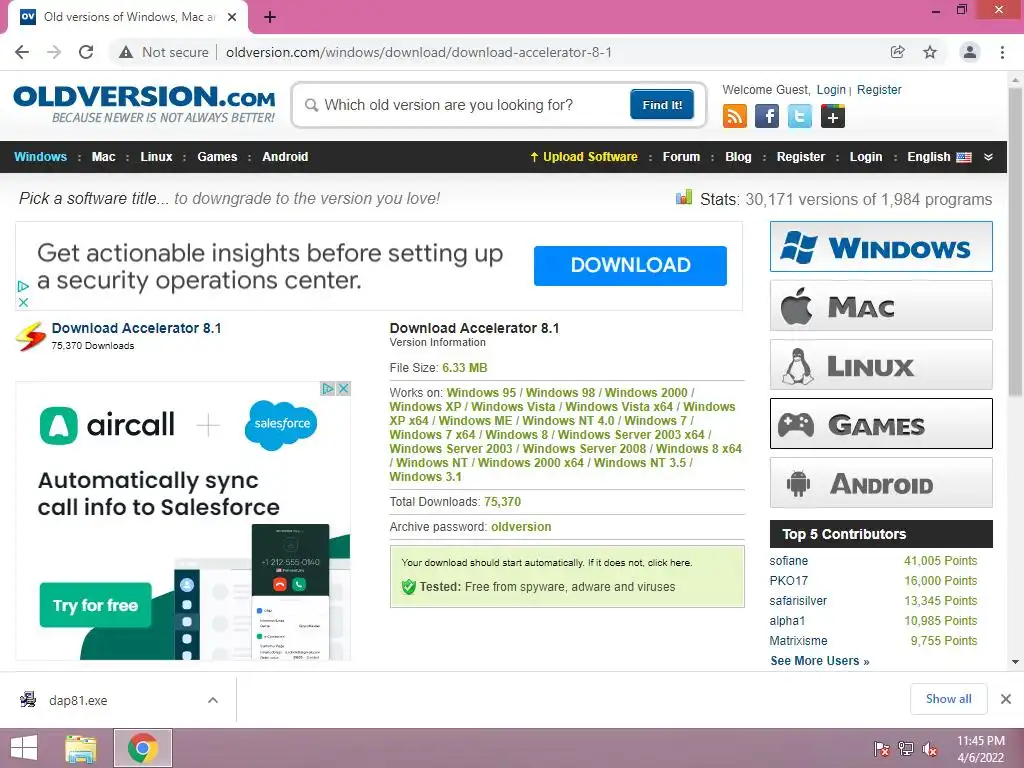
Task: Click the download 'click here' text
Action: point(669,562)
